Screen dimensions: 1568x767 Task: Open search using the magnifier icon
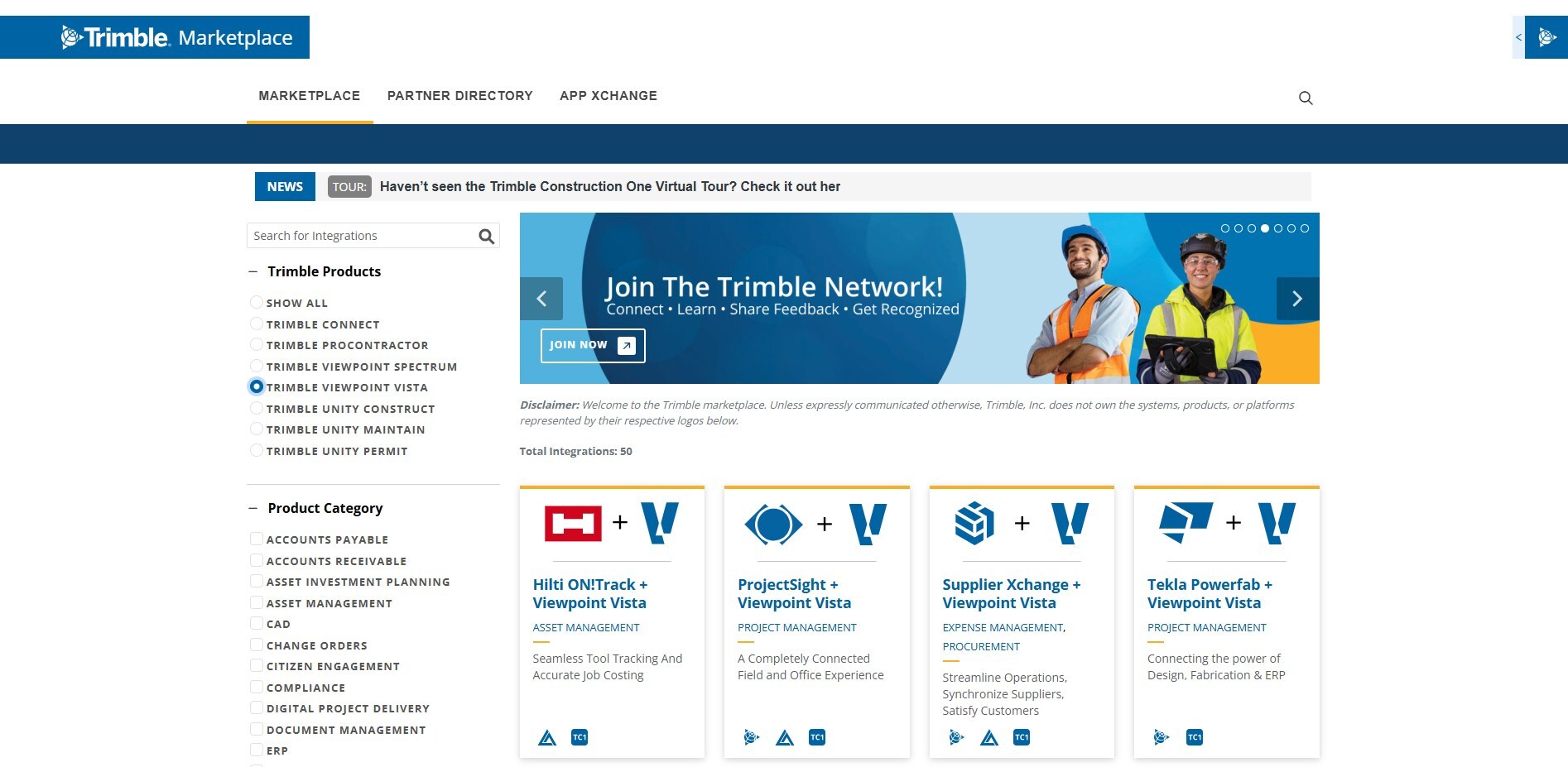(1305, 98)
